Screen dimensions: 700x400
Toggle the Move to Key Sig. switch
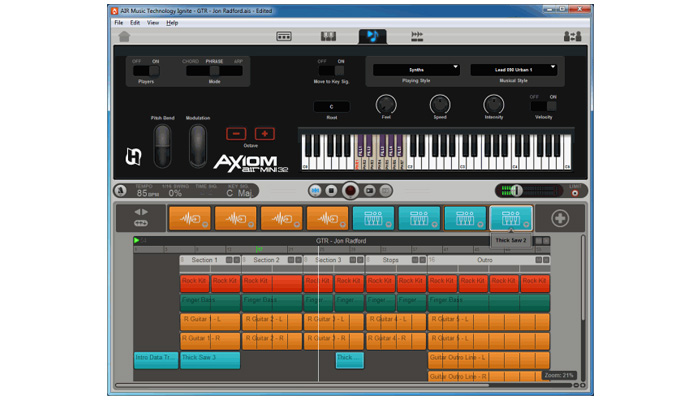[334, 70]
